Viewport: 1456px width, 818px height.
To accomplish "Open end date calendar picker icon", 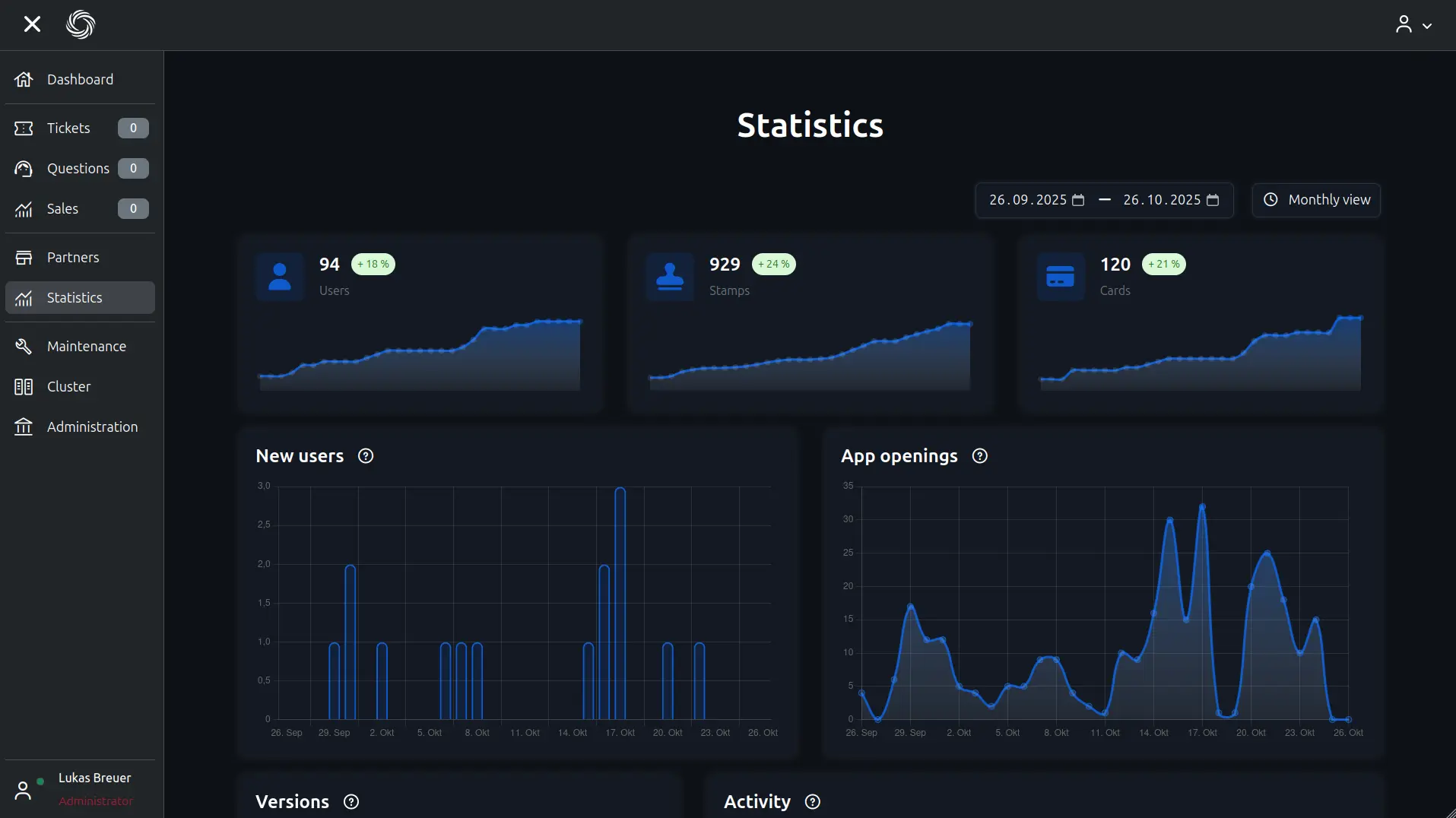I will point(1213,200).
